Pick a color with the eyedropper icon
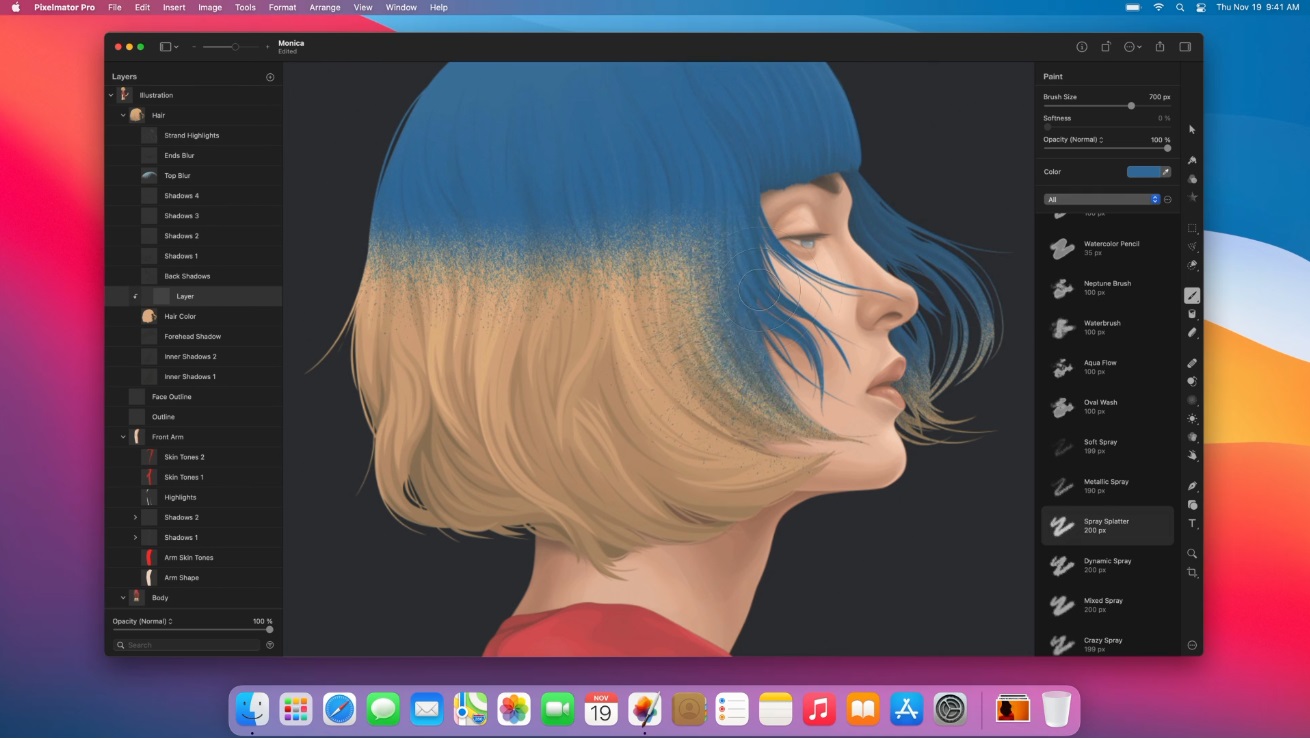 1166,172
